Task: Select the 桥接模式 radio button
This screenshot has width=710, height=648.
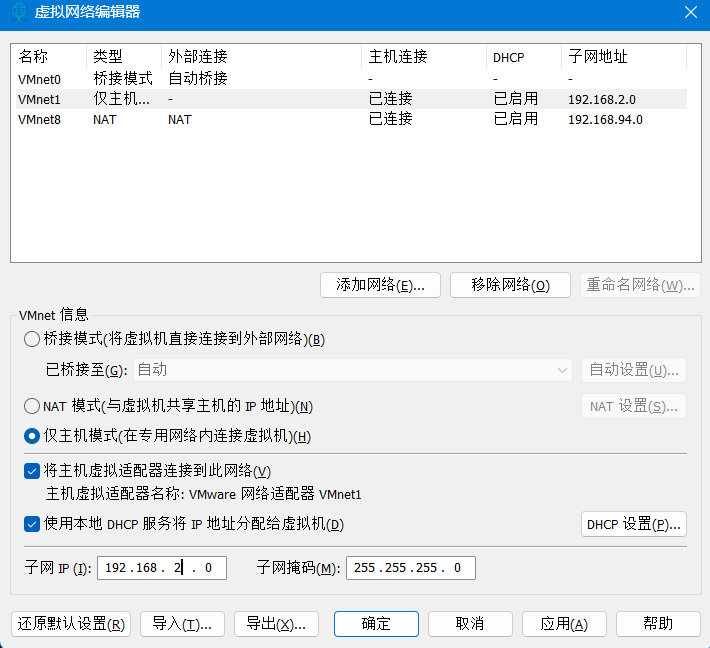Action: (32, 339)
